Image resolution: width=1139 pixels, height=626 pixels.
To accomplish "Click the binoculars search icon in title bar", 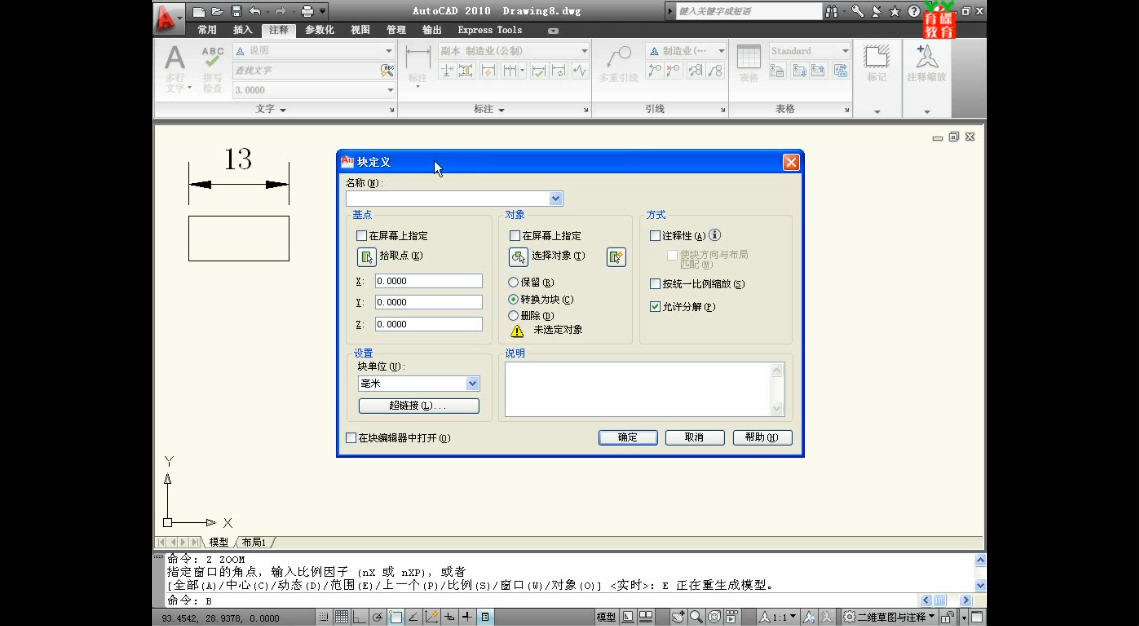I will coord(831,11).
